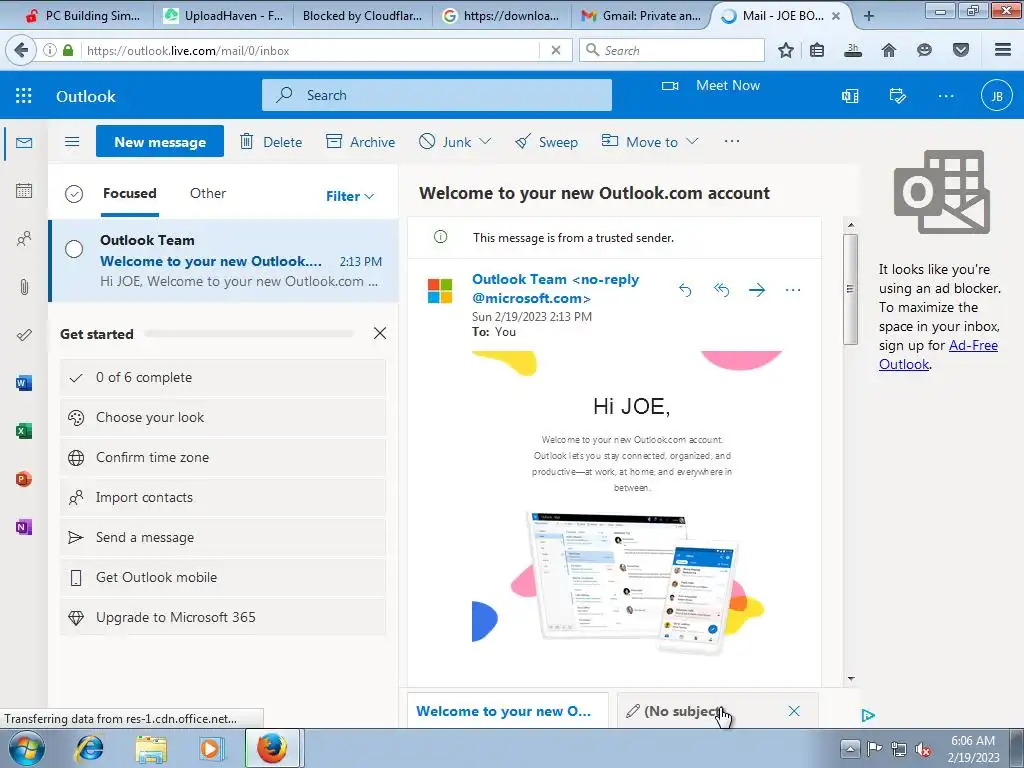Open Send a message task

click(x=223, y=537)
